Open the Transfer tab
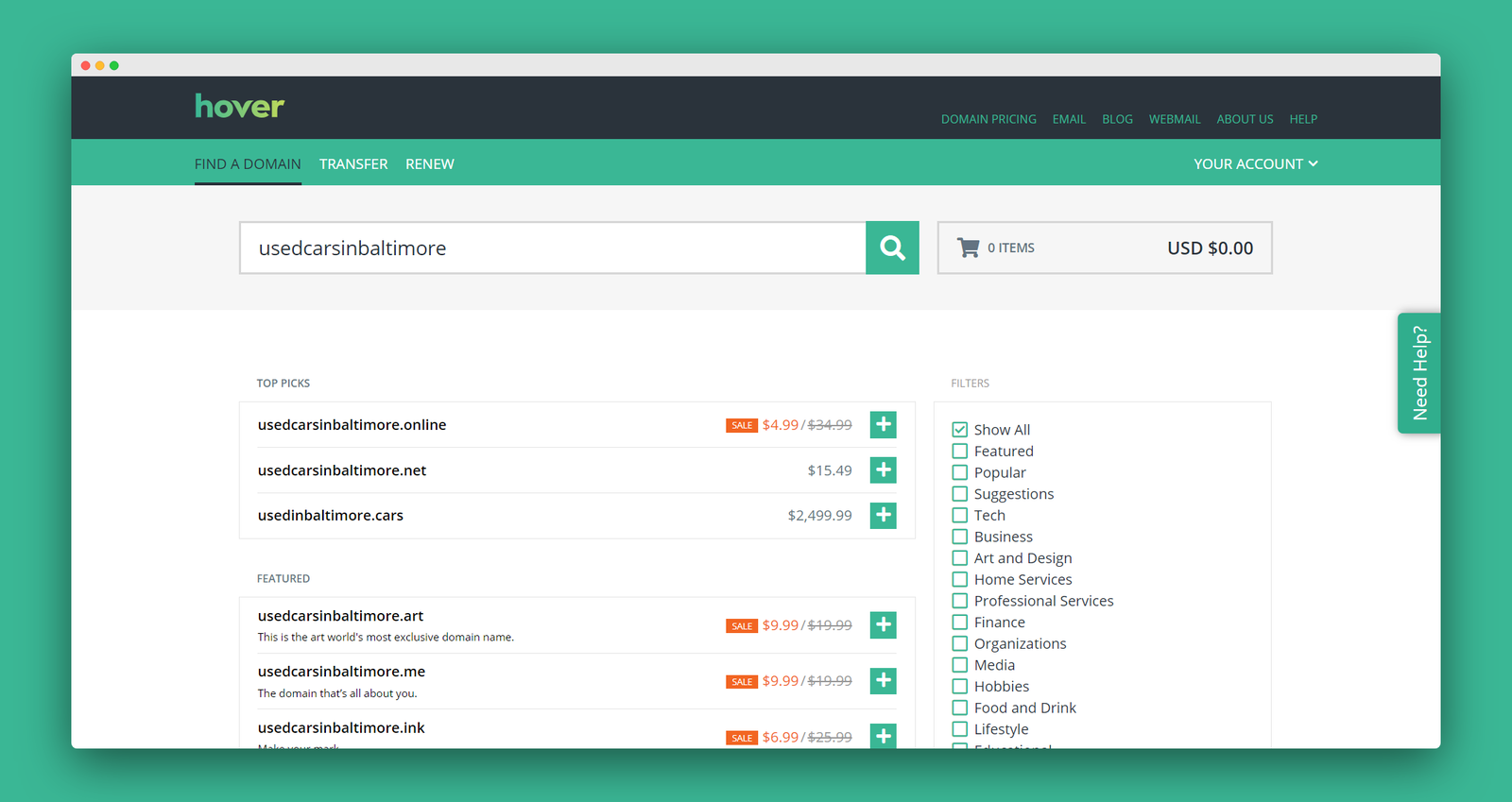The width and height of the screenshot is (1512, 802). coord(353,164)
